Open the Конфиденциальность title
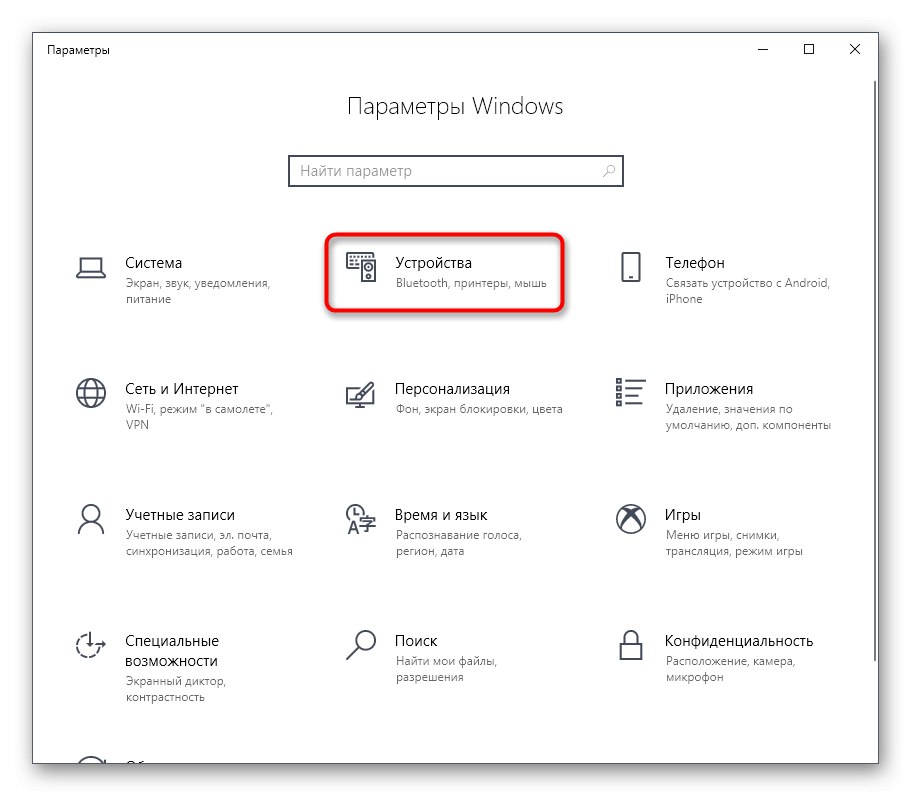Screen dimensions: 911x796 tap(739, 641)
